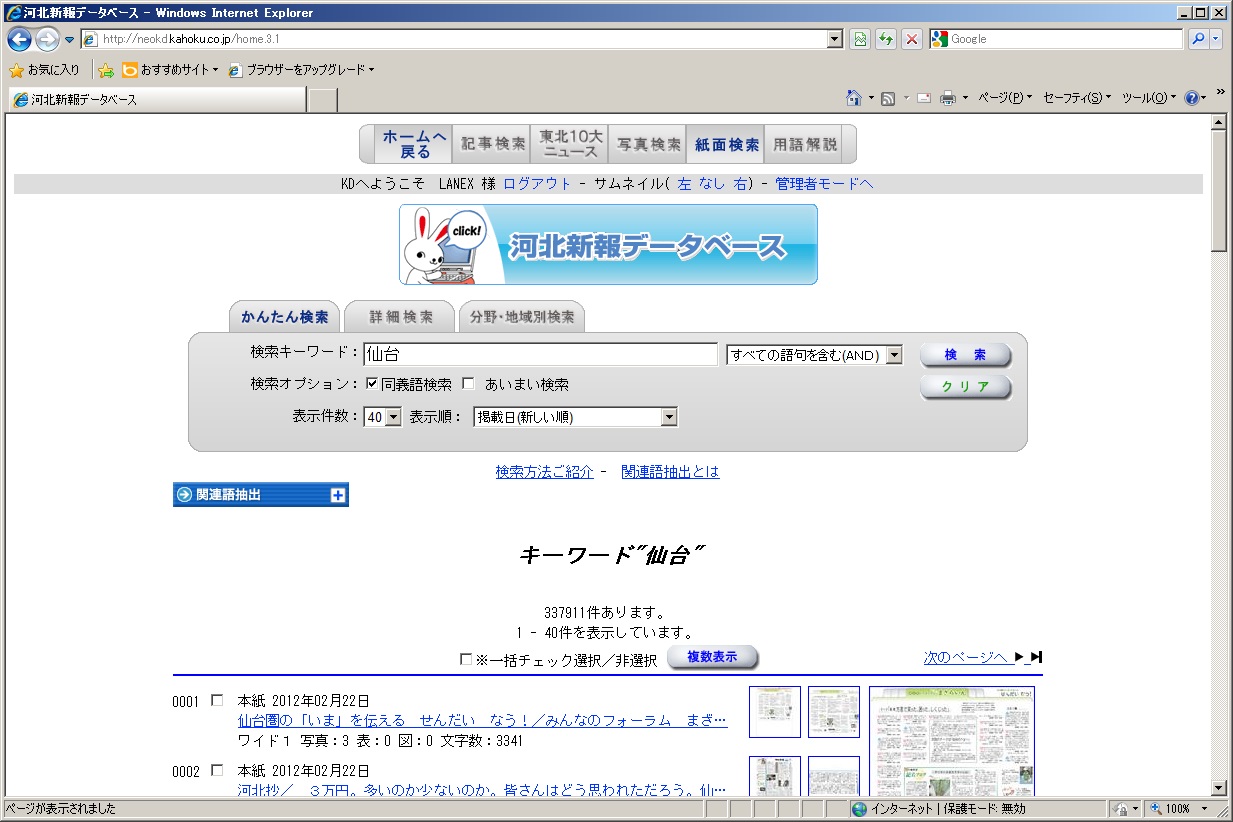The image size is (1233, 822).
Task: Open first small page thumbnail of result 0001
Action: coord(775,712)
